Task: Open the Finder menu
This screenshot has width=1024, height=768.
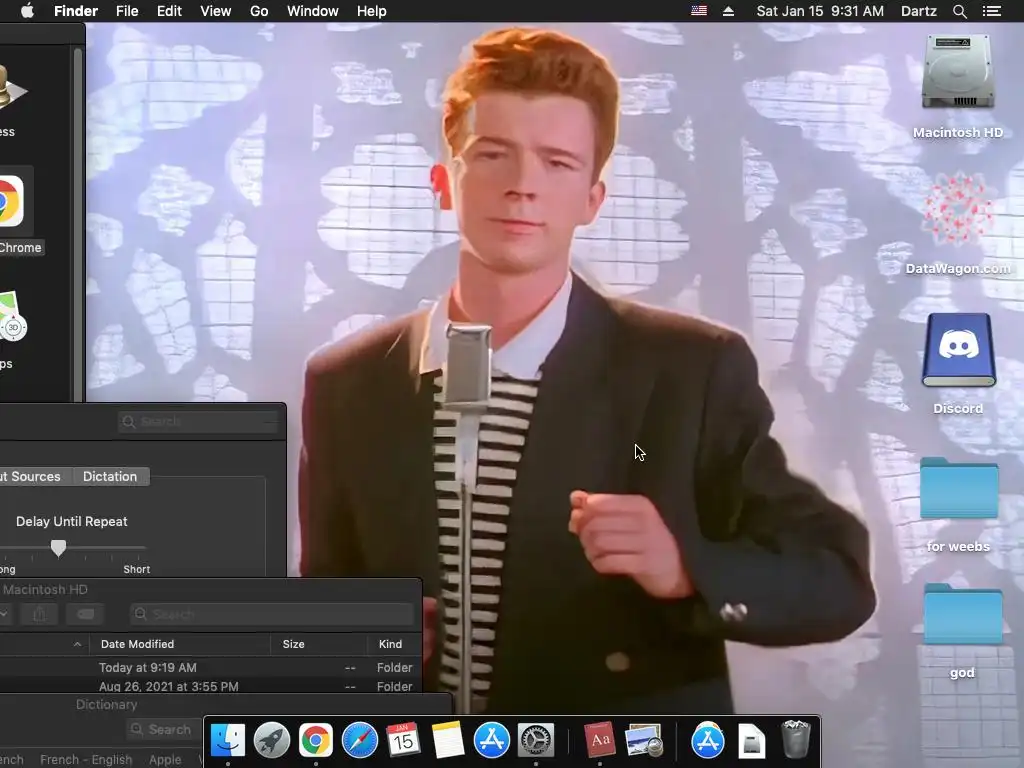Action: [x=76, y=11]
